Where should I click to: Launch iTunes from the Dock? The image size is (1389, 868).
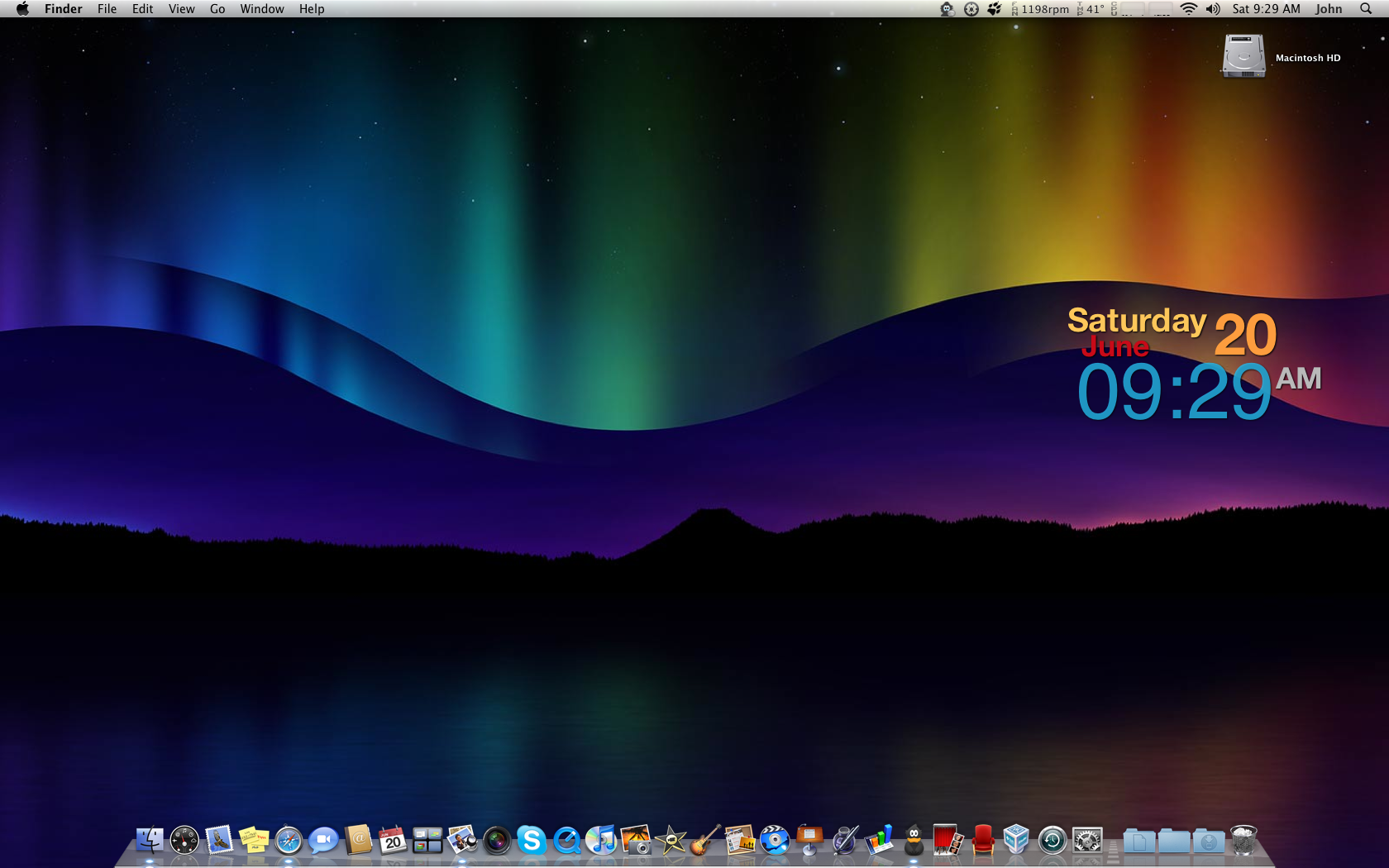601,841
